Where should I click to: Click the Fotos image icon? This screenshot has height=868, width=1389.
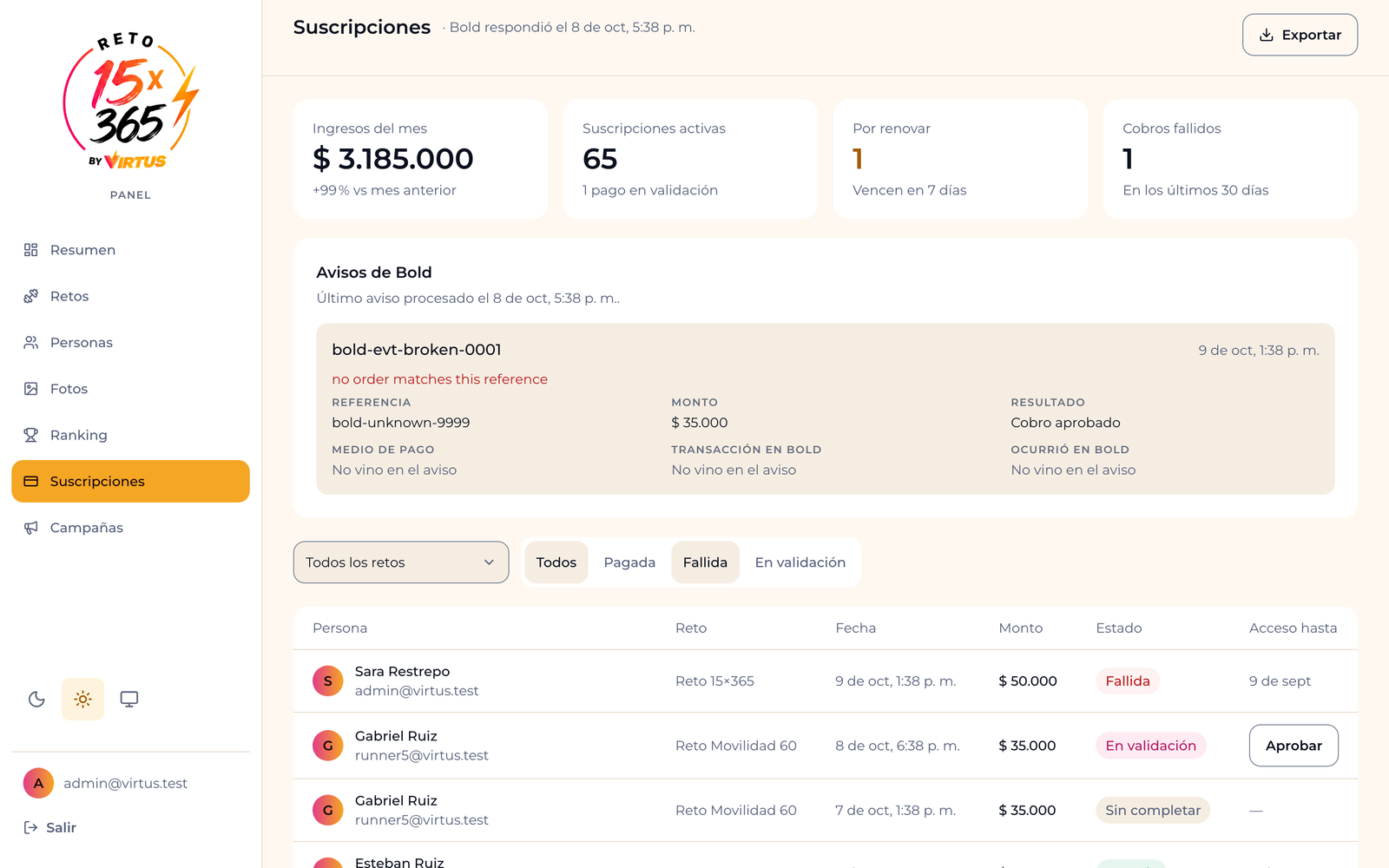tap(31, 389)
